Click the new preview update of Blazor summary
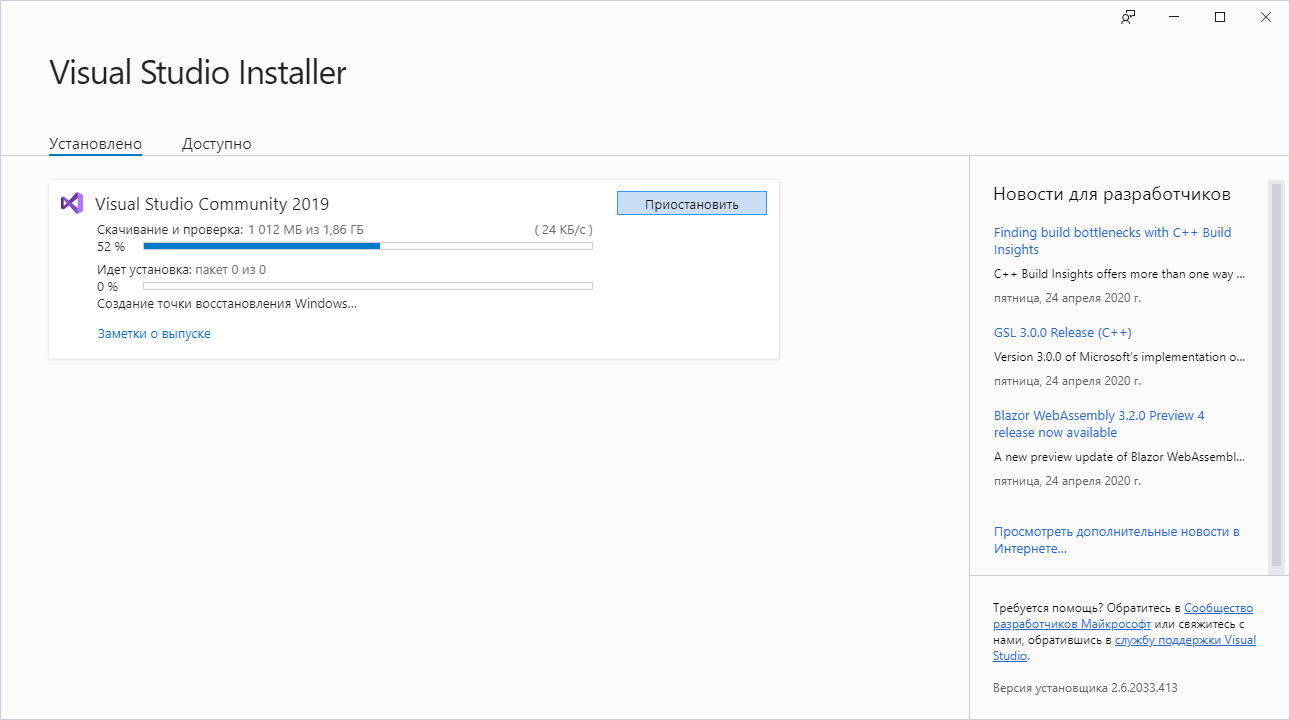The height and width of the screenshot is (720, 1290). (1120, 457)
